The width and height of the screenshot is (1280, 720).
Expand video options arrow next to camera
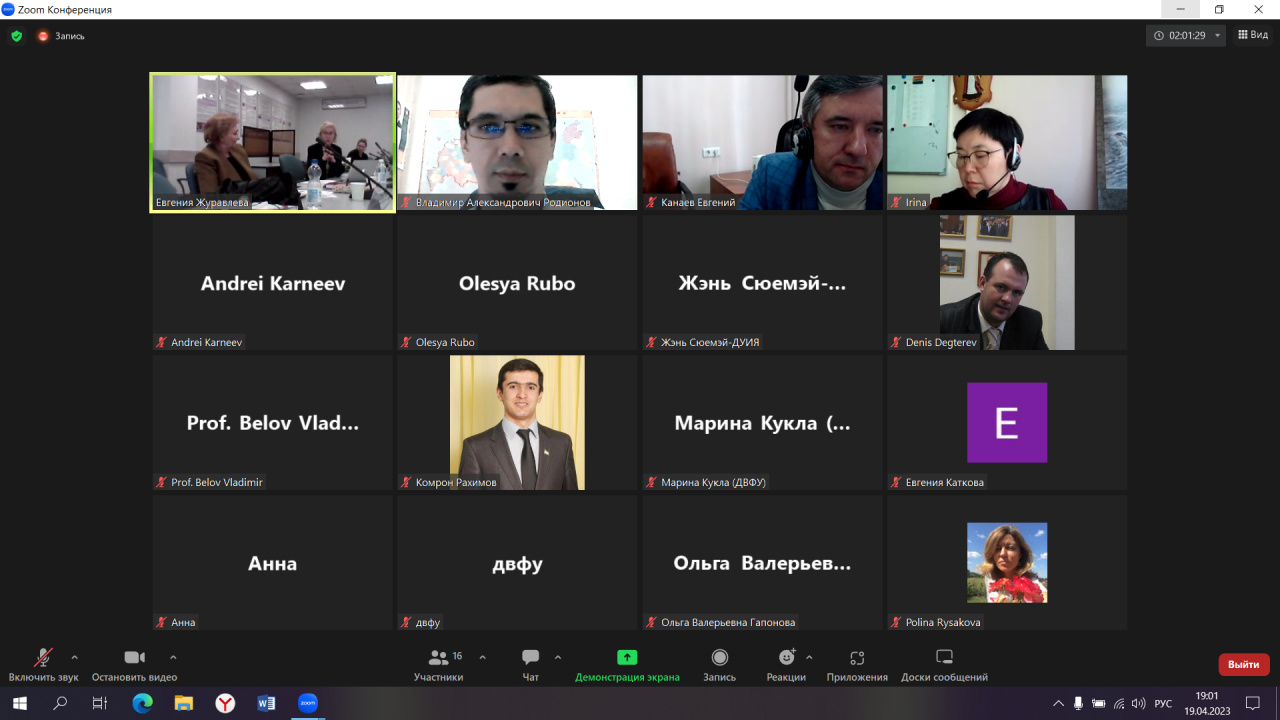(173, 657)
